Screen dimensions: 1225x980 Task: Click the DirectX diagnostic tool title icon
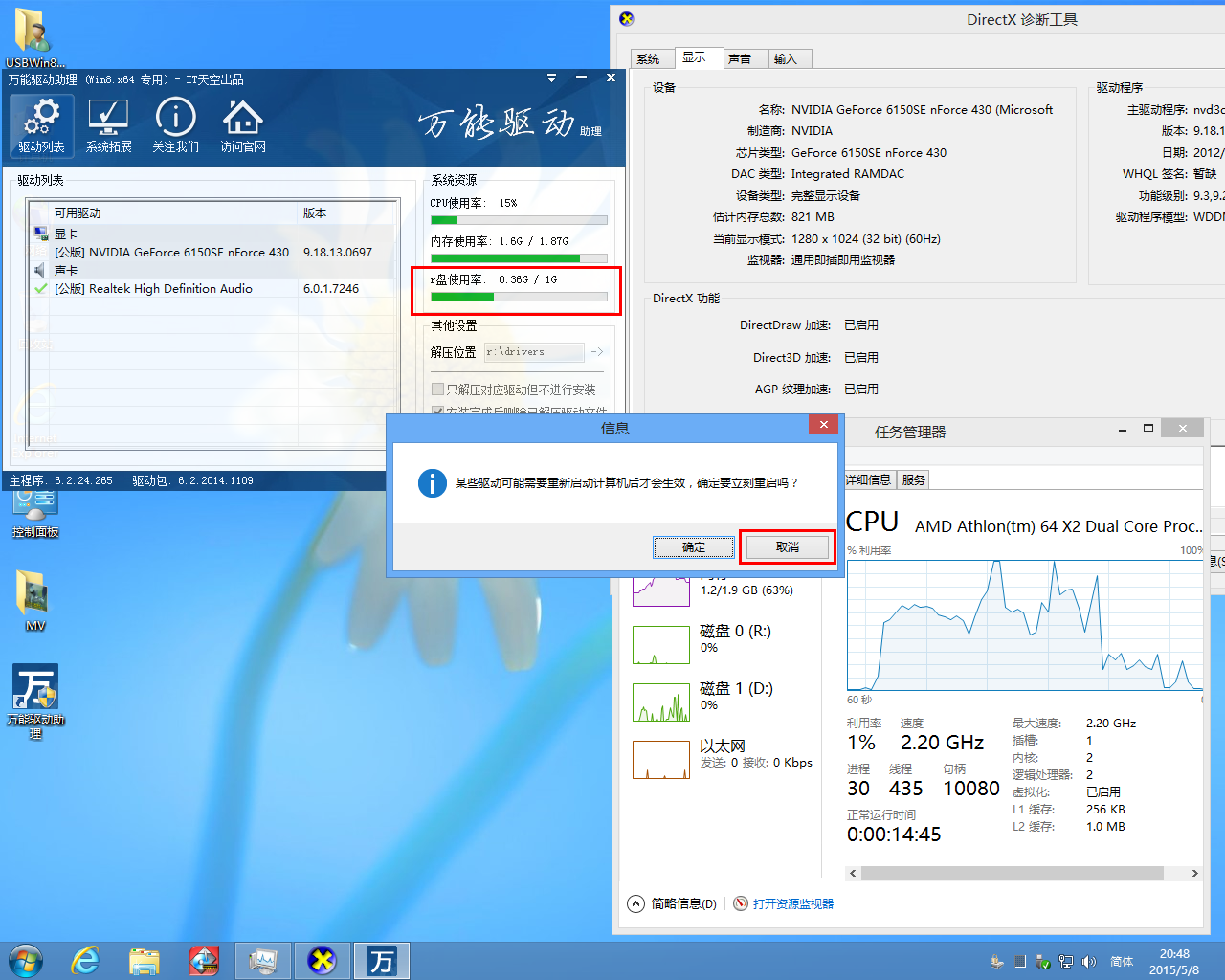pyautogui.click(x=627, y=18)
